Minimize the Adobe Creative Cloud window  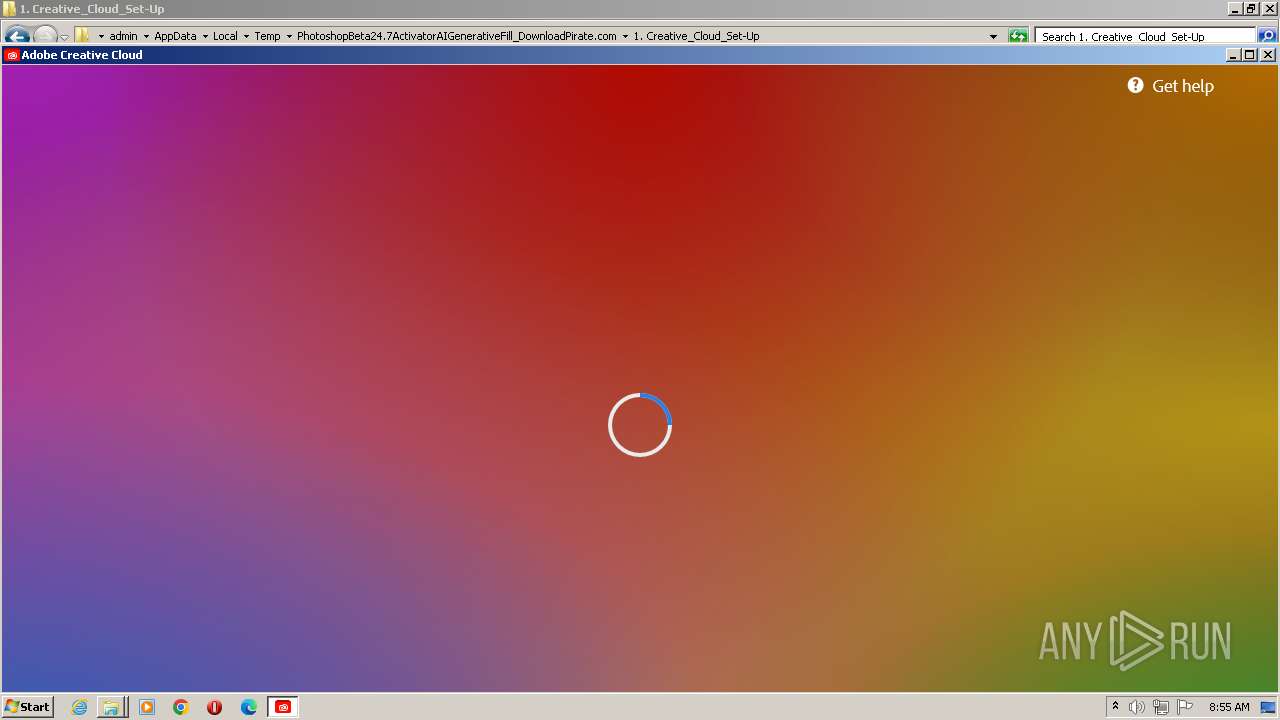coord(1233,55)
